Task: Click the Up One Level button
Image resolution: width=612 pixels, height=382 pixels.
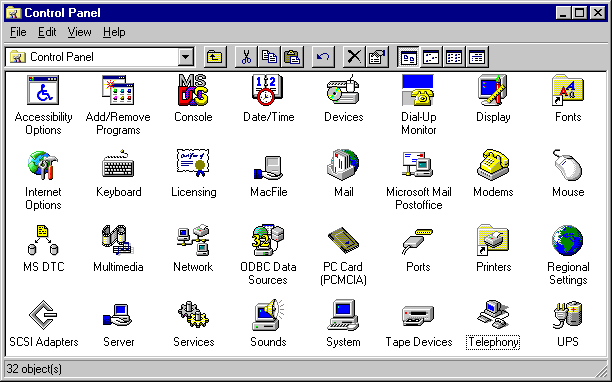Action: (215, 57)
